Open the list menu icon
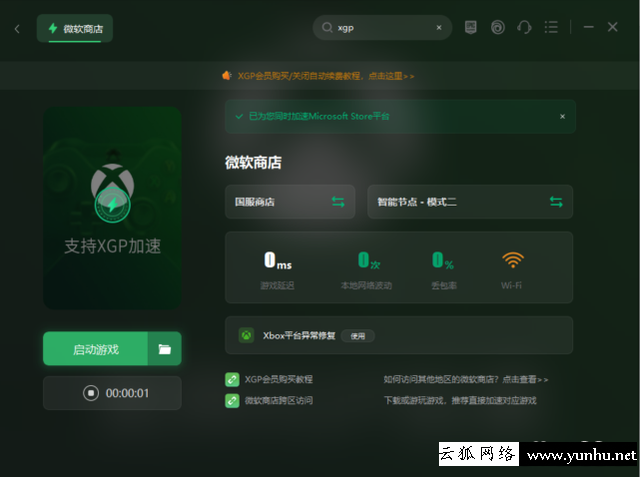Viewport: 640px width, 477px height. 551,27
